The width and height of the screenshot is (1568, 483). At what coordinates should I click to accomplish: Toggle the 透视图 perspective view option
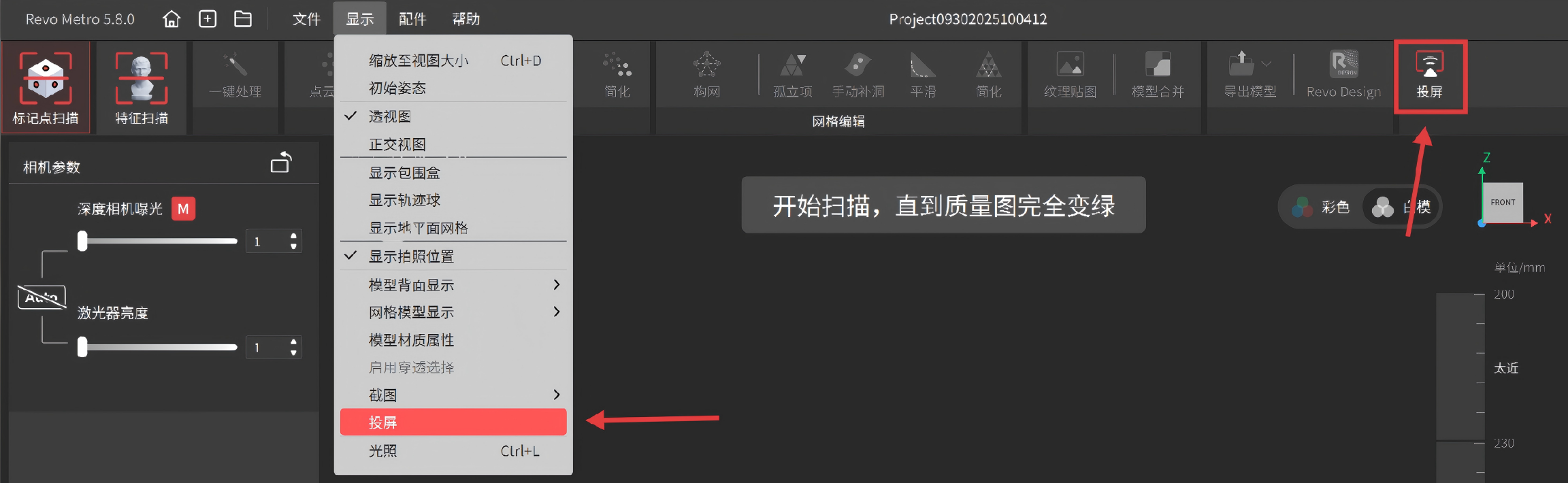[x=390, y=116]
